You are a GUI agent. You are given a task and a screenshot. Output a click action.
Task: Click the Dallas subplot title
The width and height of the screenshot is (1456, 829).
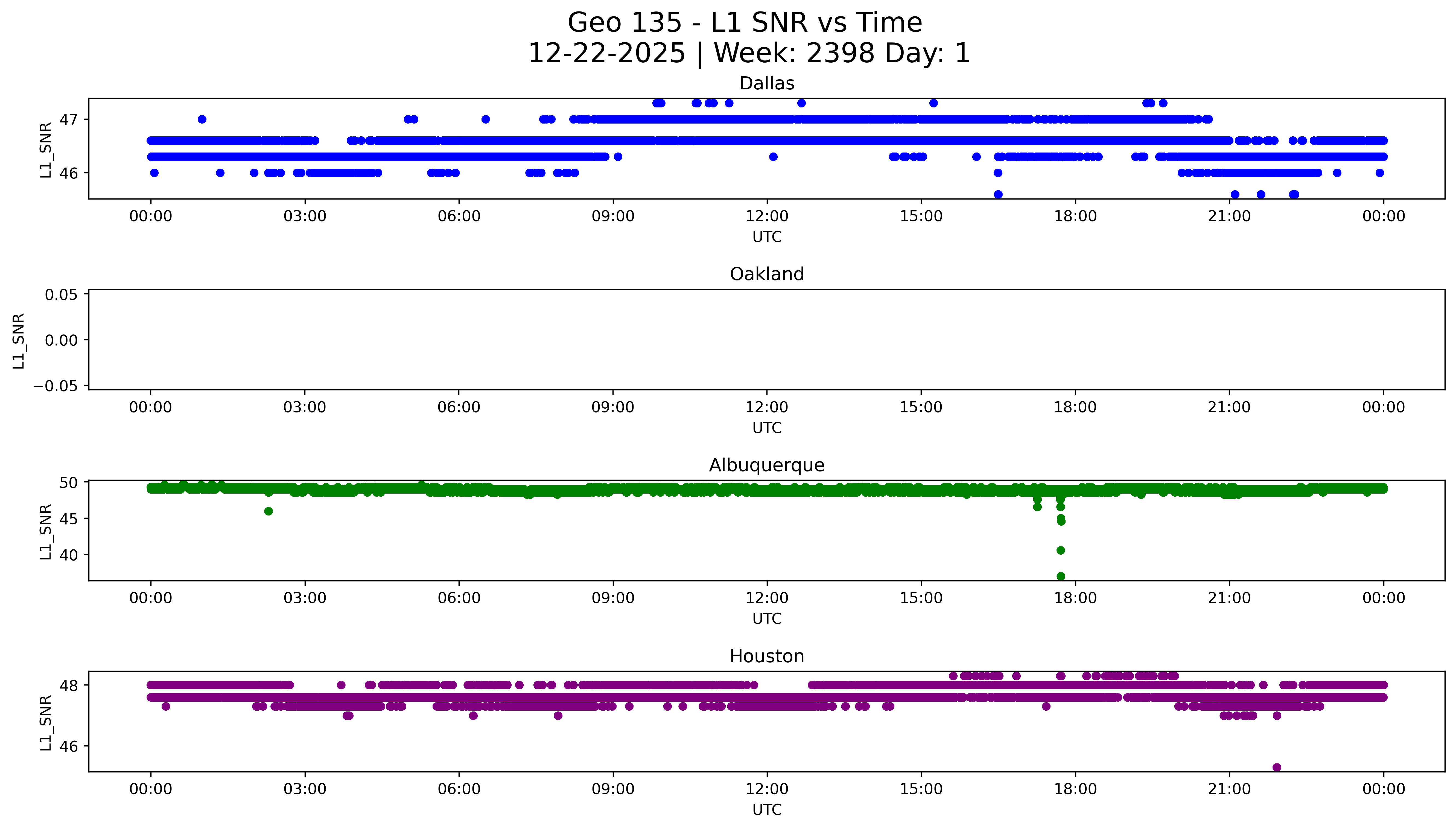[x=766, y=84]
